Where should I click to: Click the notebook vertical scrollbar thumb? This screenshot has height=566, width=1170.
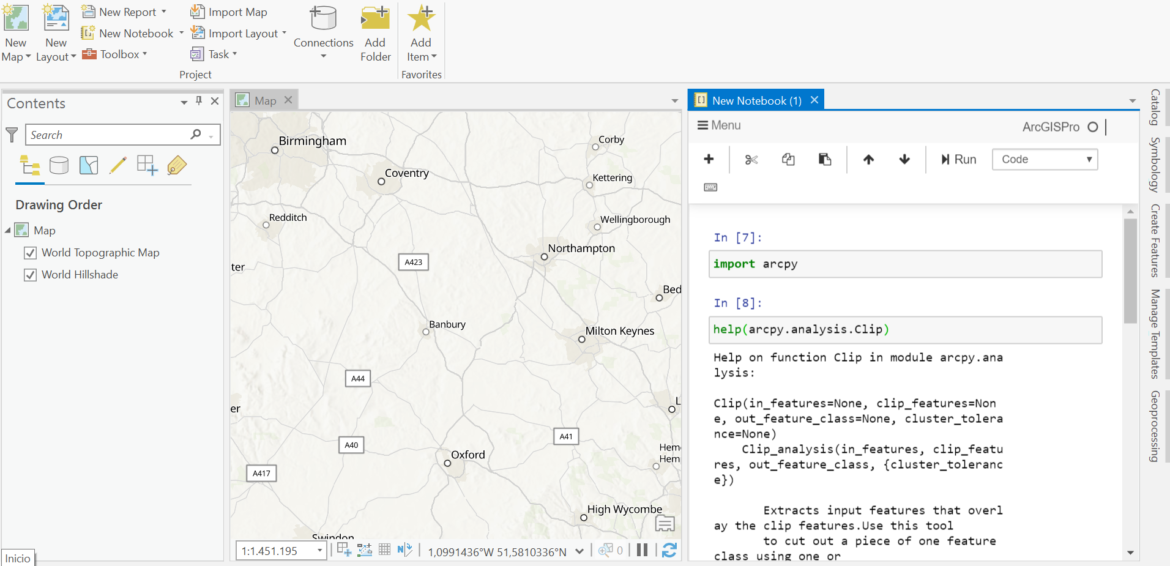click(x=1130, y=270)
